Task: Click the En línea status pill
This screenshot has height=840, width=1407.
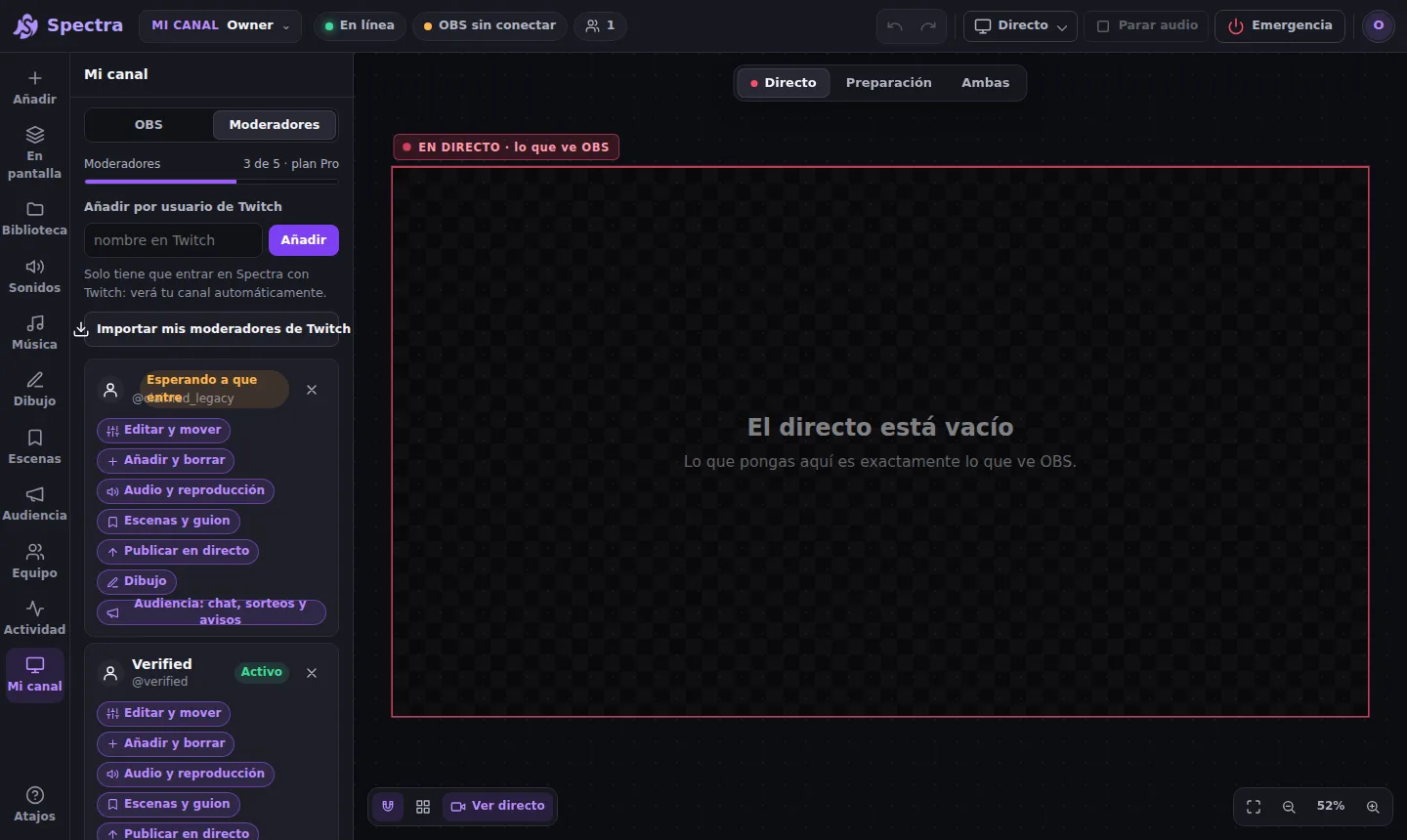Action: tap(359, 25)
